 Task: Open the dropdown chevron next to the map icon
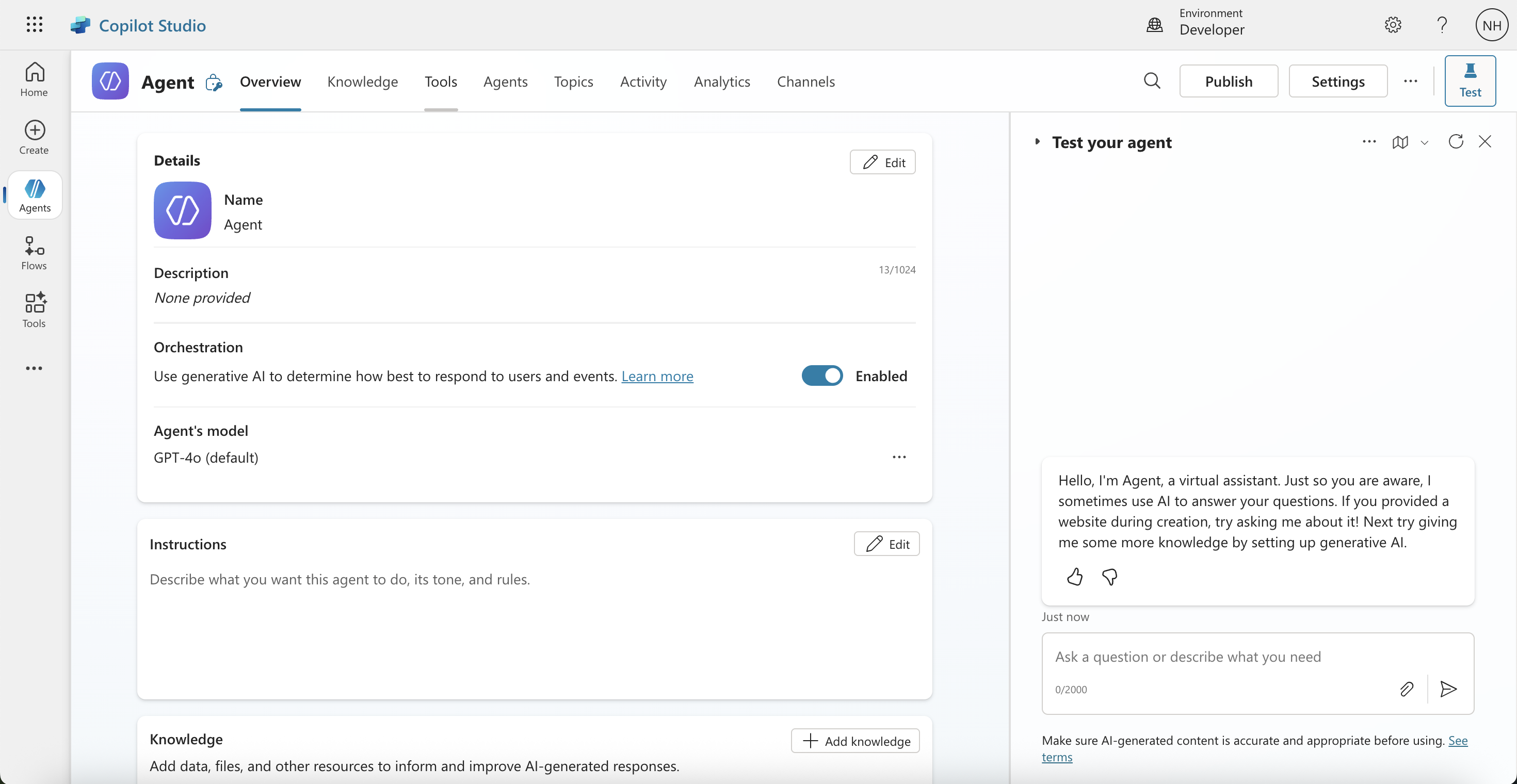(1425, 143)
